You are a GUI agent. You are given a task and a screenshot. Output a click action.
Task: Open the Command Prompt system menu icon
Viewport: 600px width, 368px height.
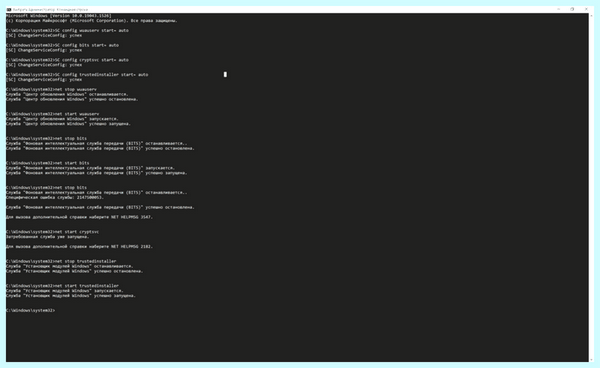pos(9,10)
